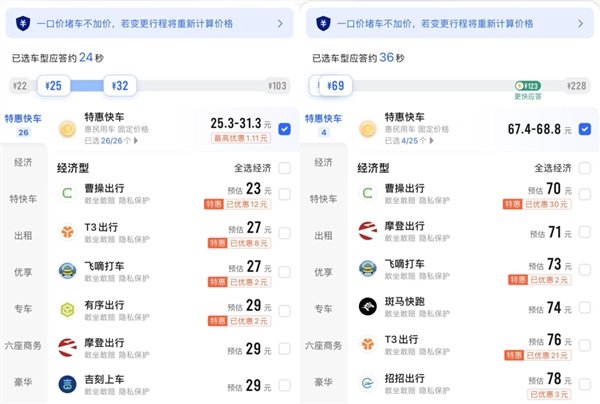Click the ¥32 price slider handle
Viewport: 600px width, 404px height.
[x=120, y=86]
